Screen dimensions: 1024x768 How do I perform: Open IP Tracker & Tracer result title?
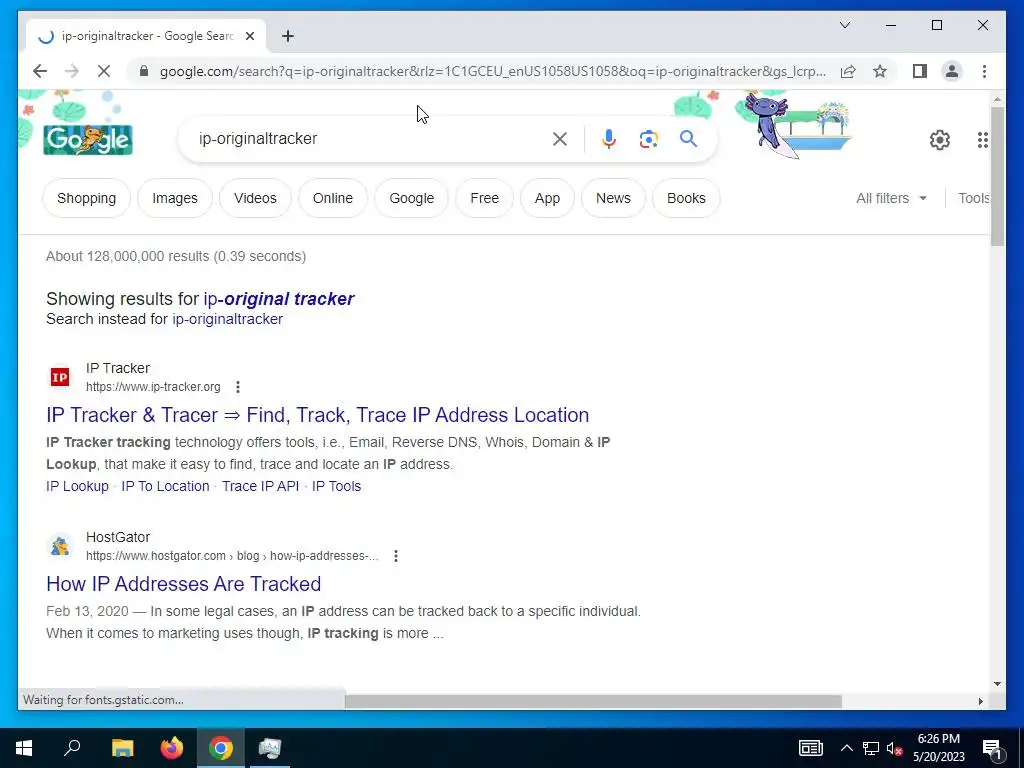pos(317,415)
